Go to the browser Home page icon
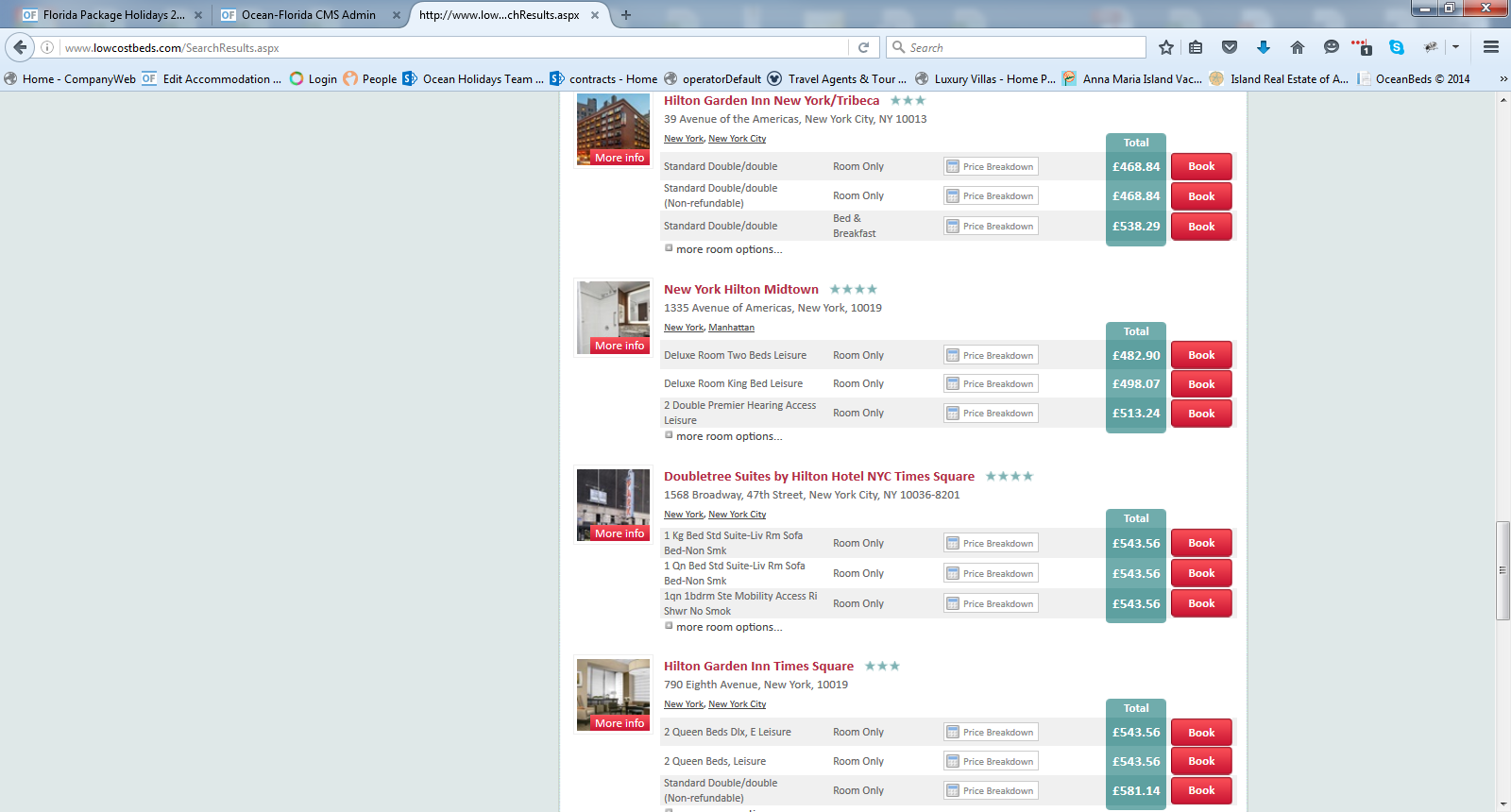Screen dimensions: 1511x812 click(1298, 47)
